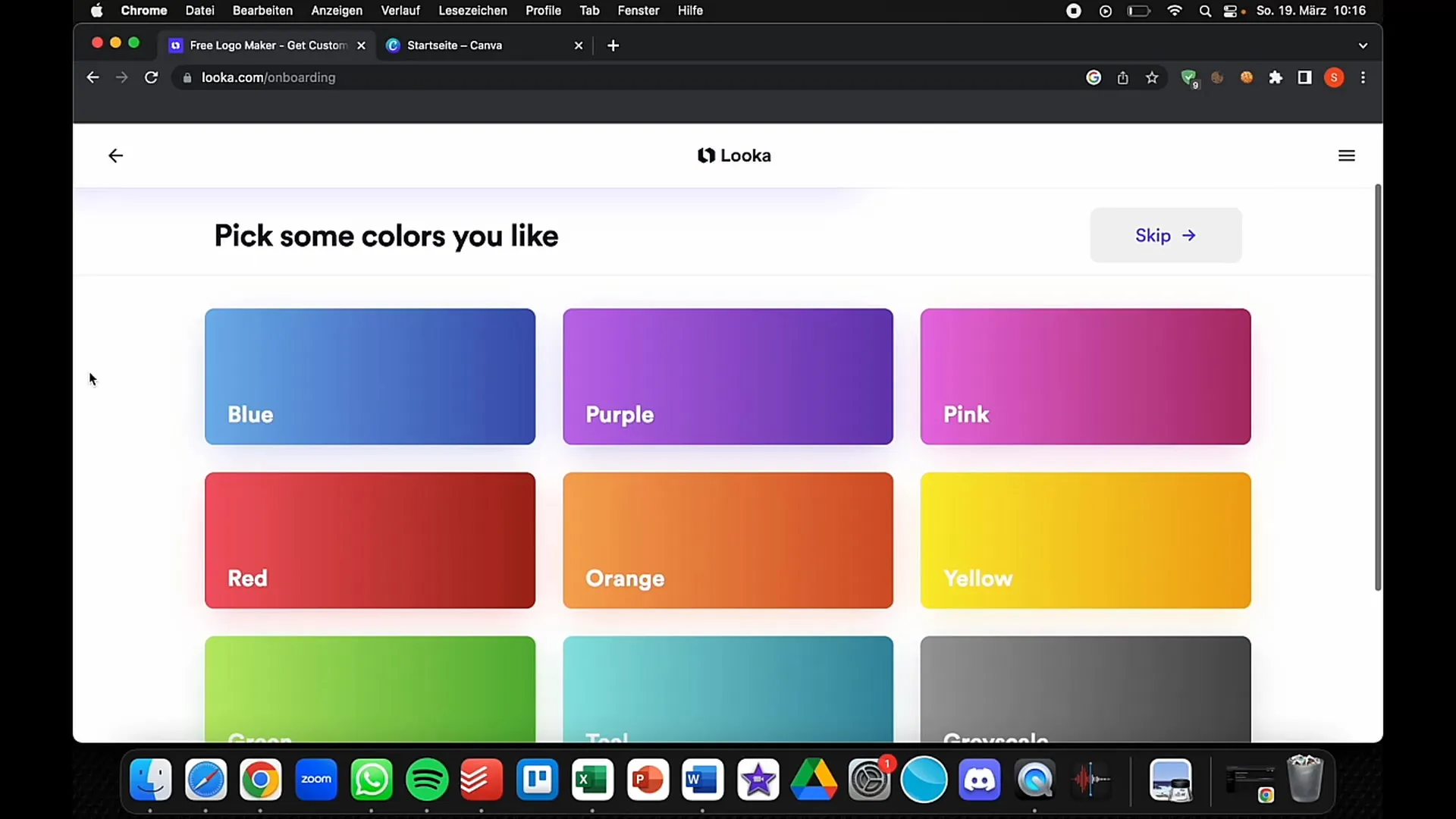Click the Datei menu bar item
This screenshot has height=819, width=1456.
coord(199,10)
